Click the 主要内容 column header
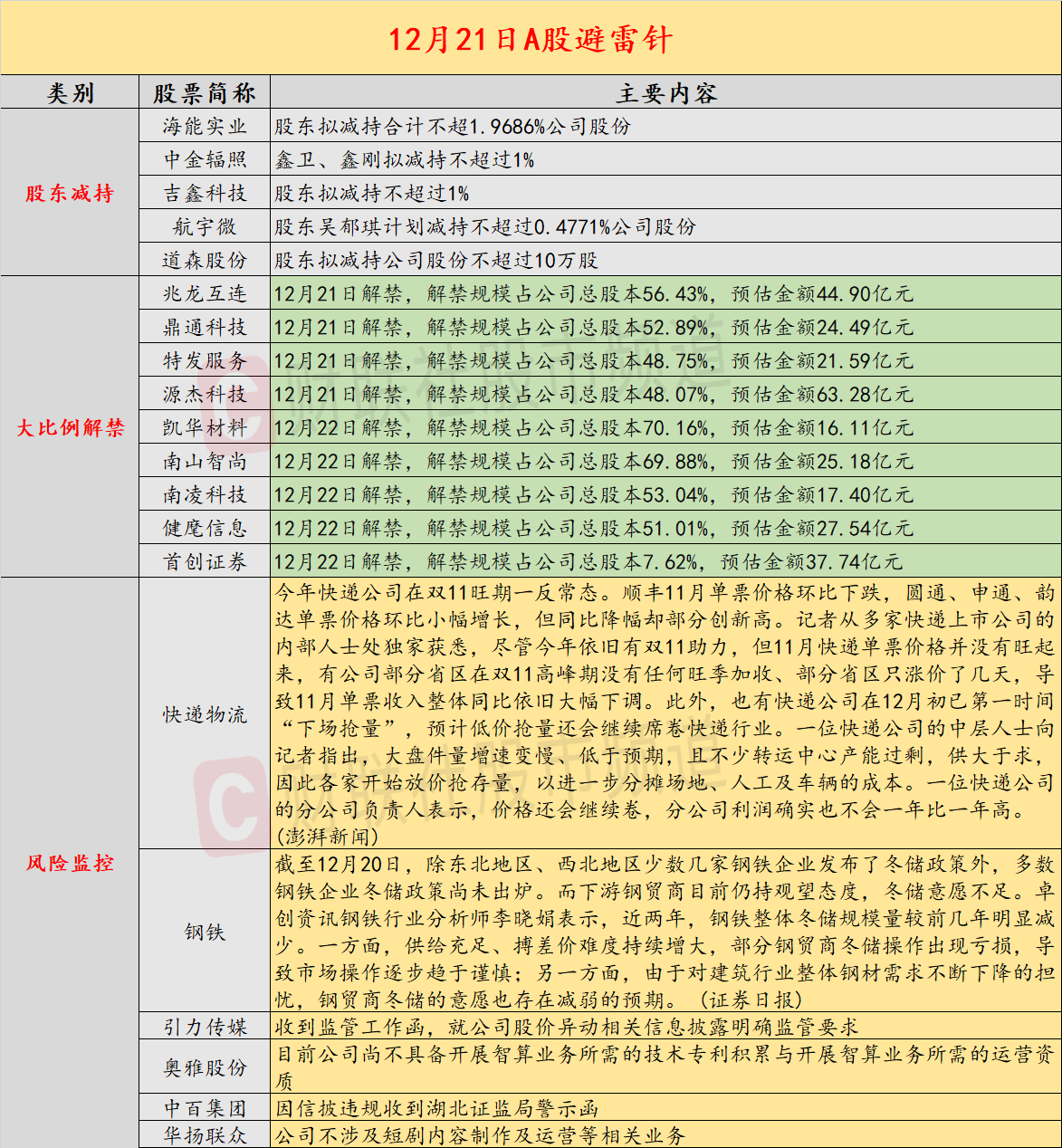Screen dimensions: 1062x1148 [665, 93]
